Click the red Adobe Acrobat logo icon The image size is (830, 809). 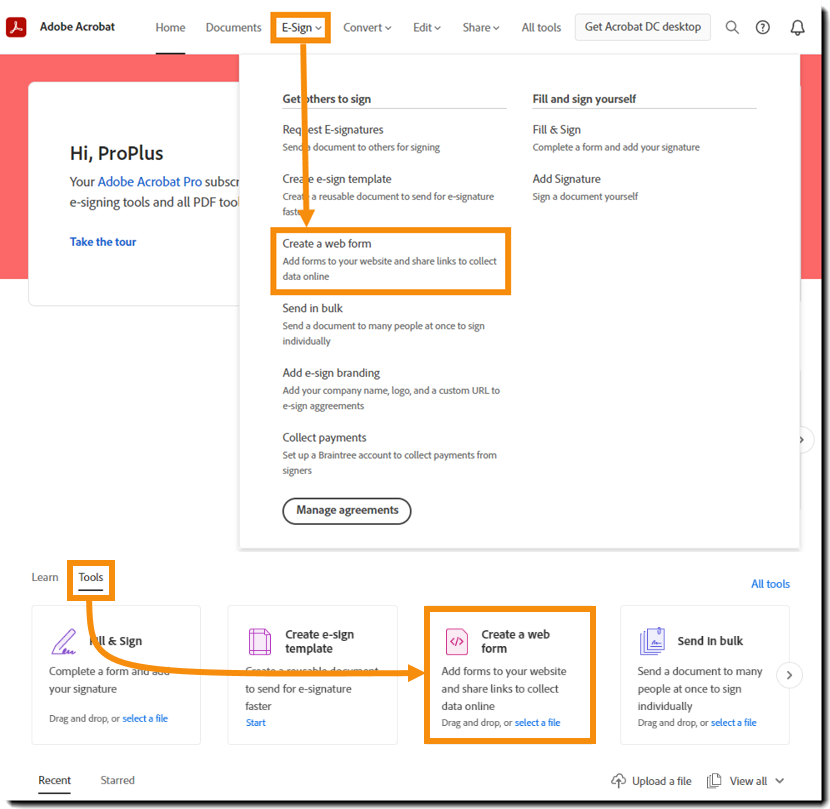[16, 27]
